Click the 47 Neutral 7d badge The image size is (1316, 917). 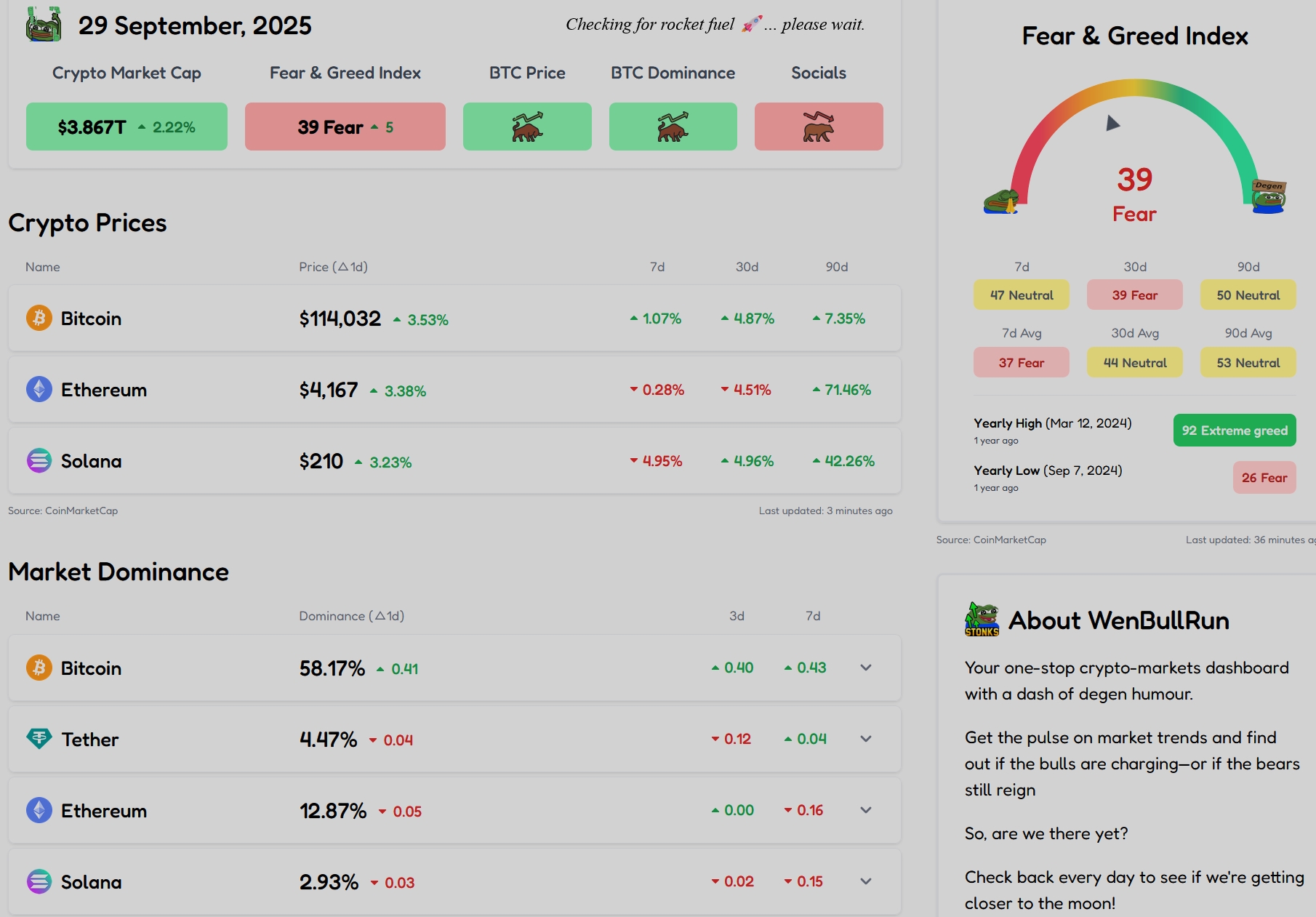pyautogui.click(x=1021, y=295)
